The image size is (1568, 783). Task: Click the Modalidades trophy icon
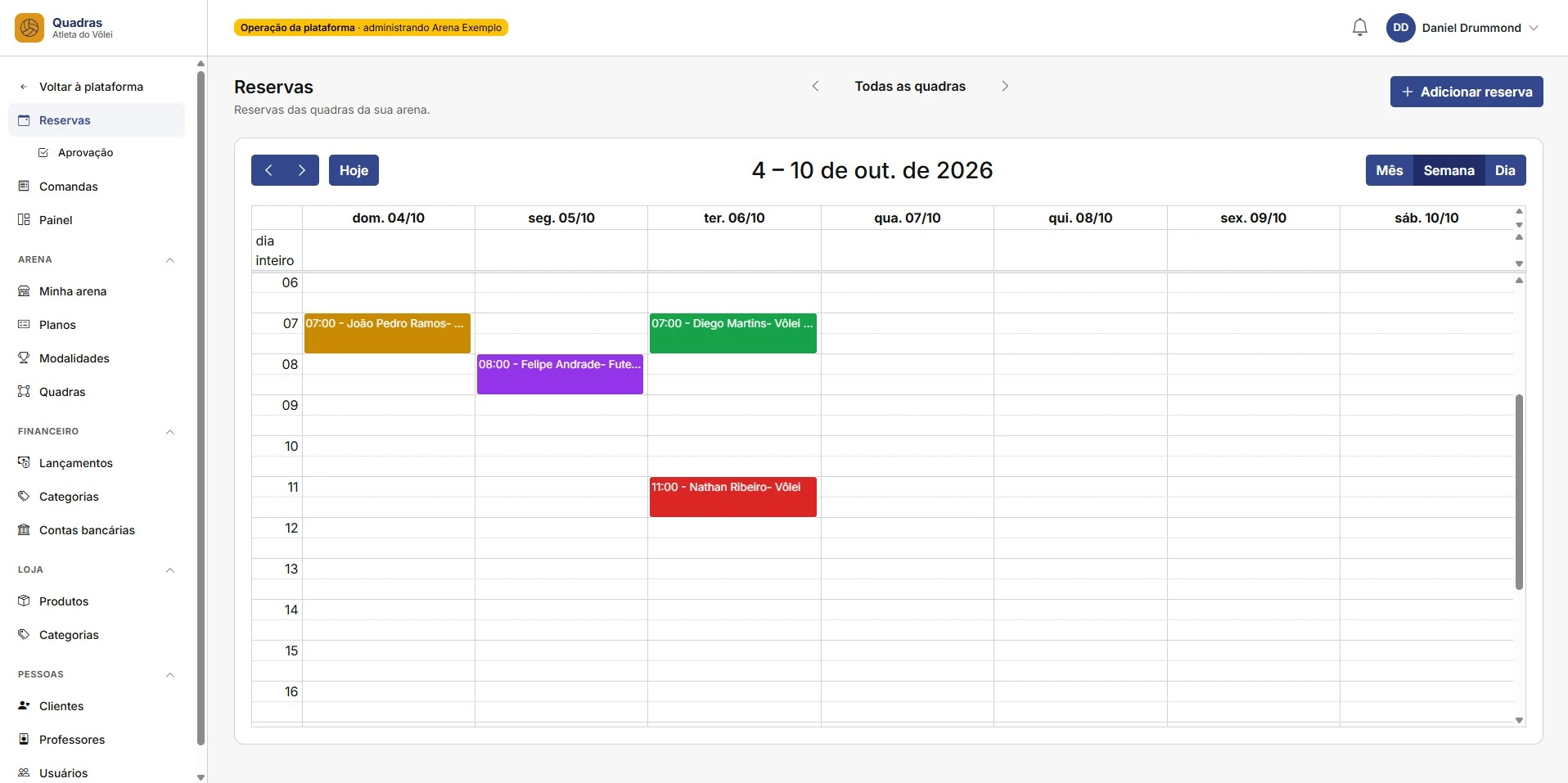coord(24,358)
